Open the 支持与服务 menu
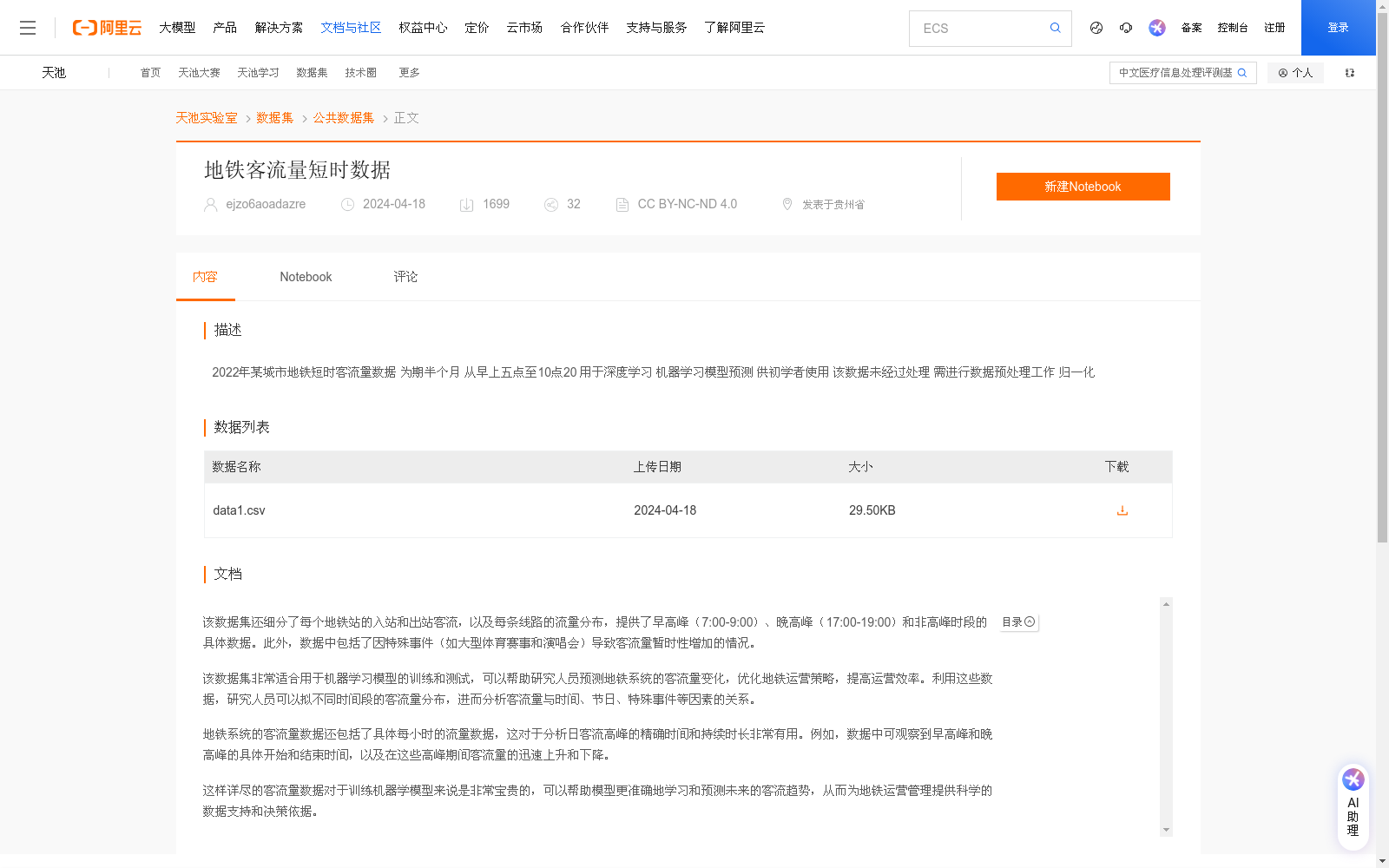Image resolution: width=1389 pixels, height=868 pixels. pyautogui.click(x=656, y=28)
